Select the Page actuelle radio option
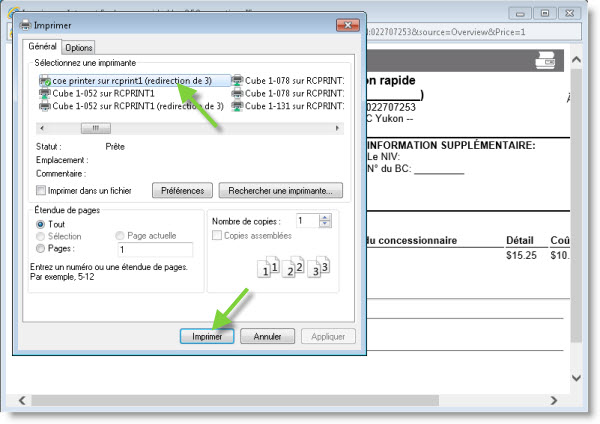Viewport: 600px width, 424px height. click(x=119, y=235)
